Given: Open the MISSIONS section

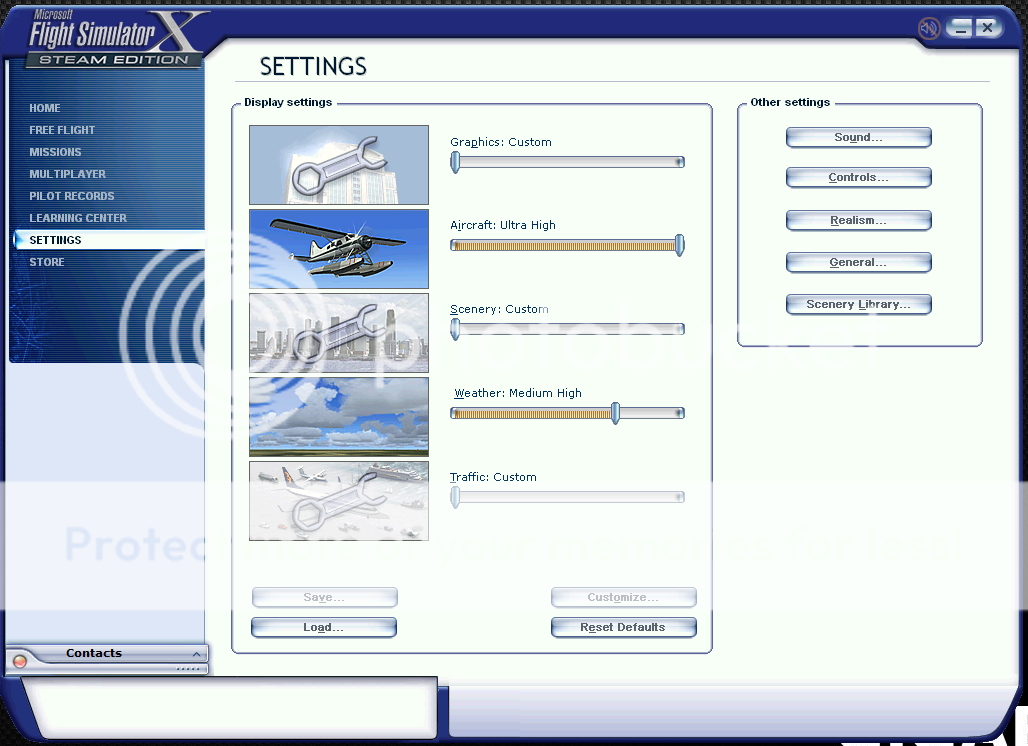Looking at the screenshot, I should [x=55, y=152].
